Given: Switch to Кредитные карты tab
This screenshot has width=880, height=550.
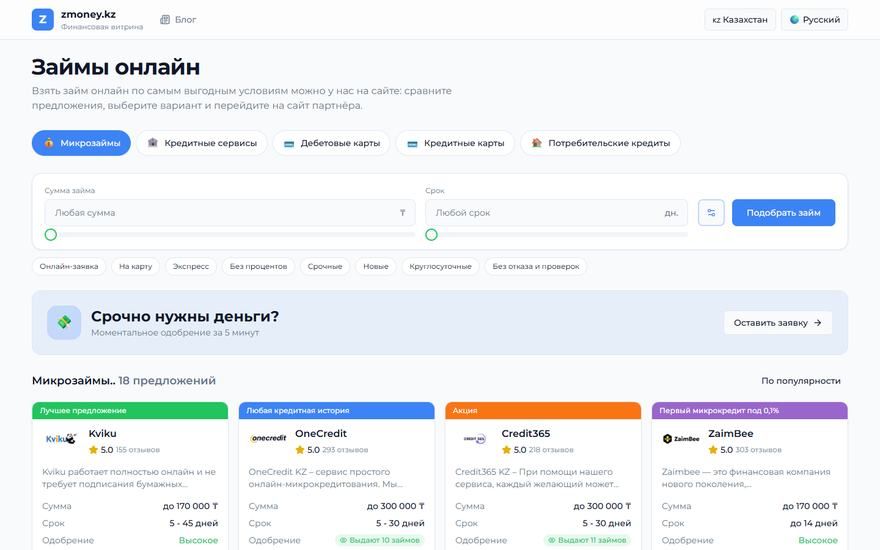Looking at the screenshot, I should (x=455, y=143).
